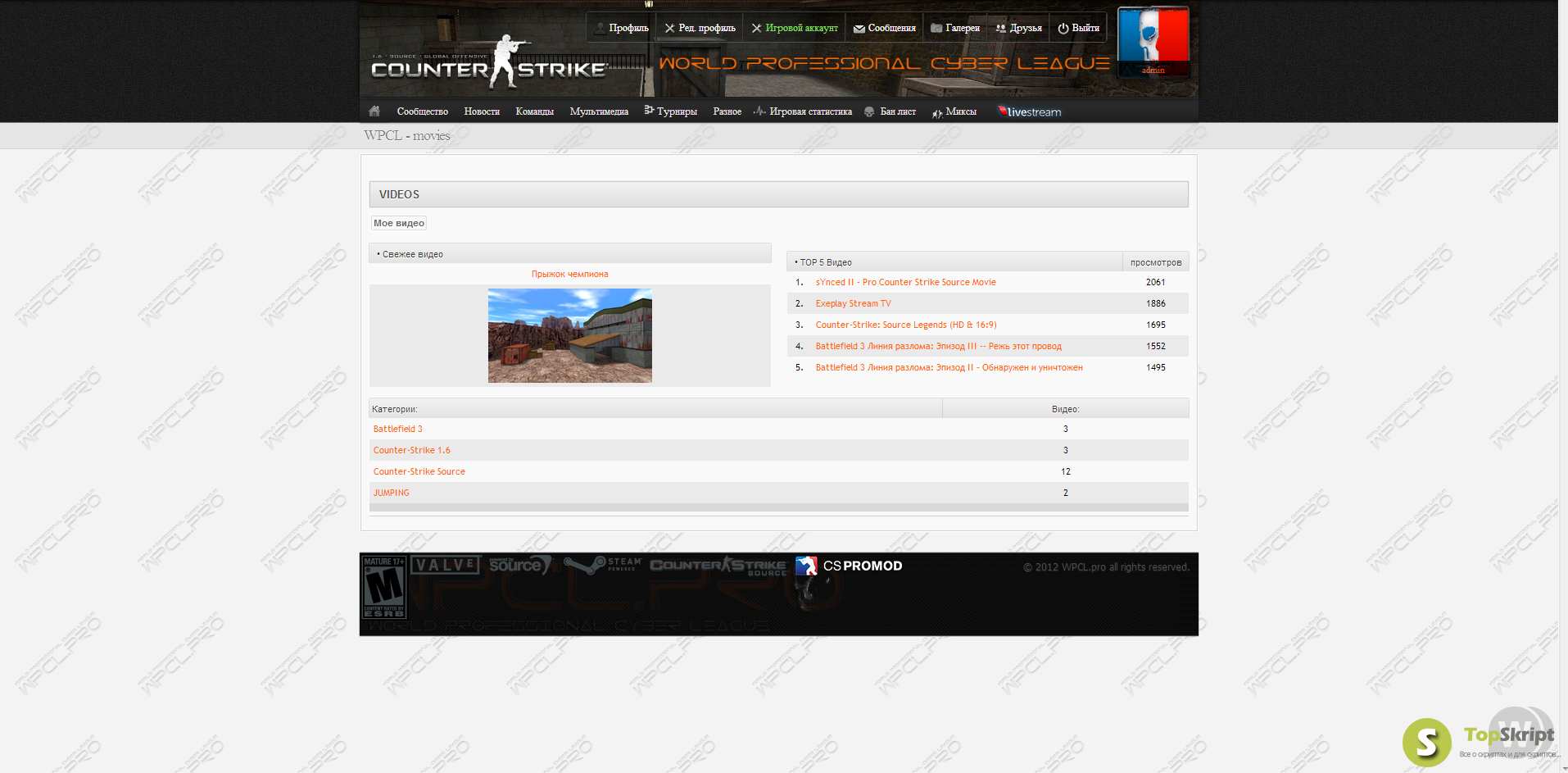Click the Counter-Strike Source footer logo
Viewport: 1568px width, 773px height.
tap(718, 566)
